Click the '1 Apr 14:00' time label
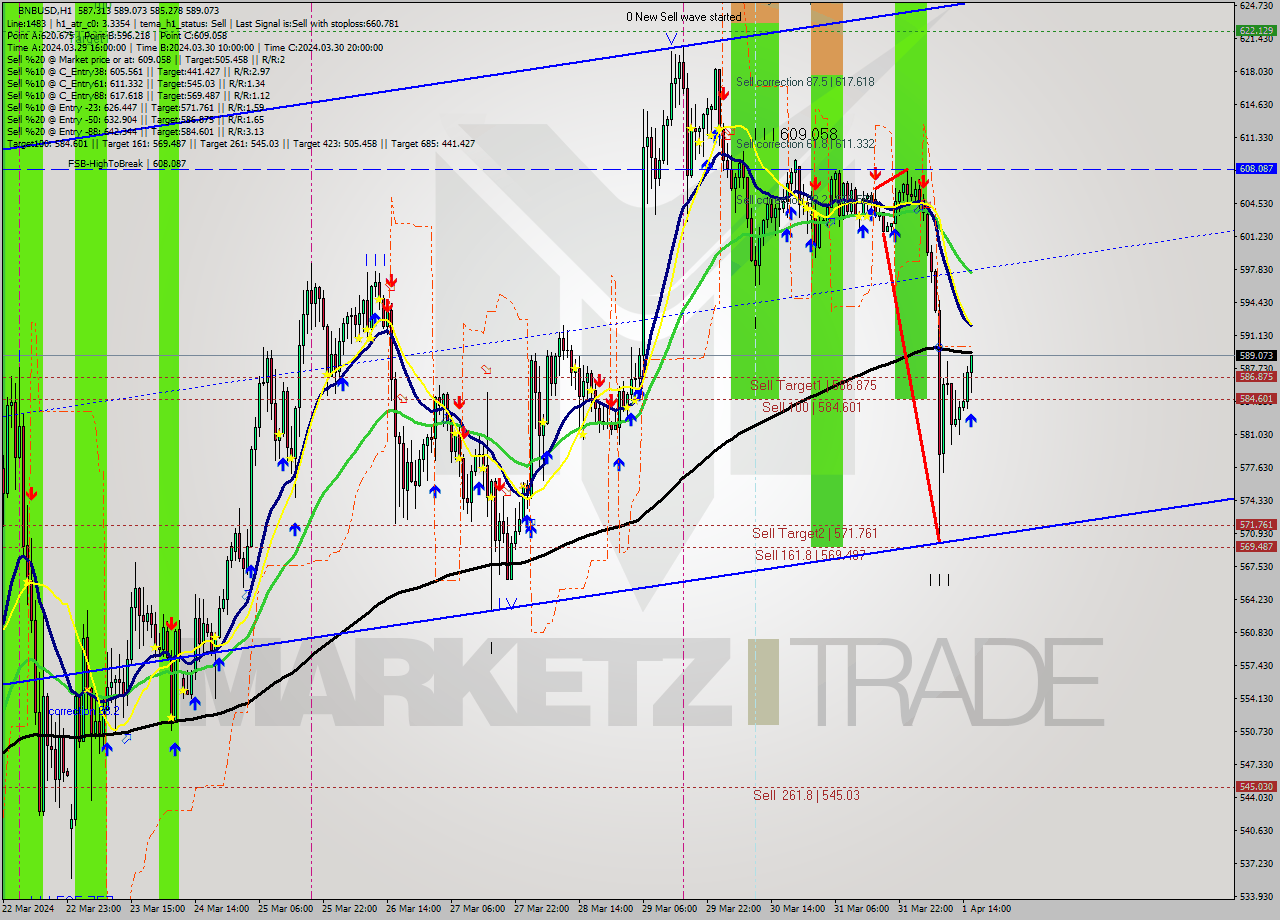Viewport: 1280px width, 920px height. coord(987,909)
